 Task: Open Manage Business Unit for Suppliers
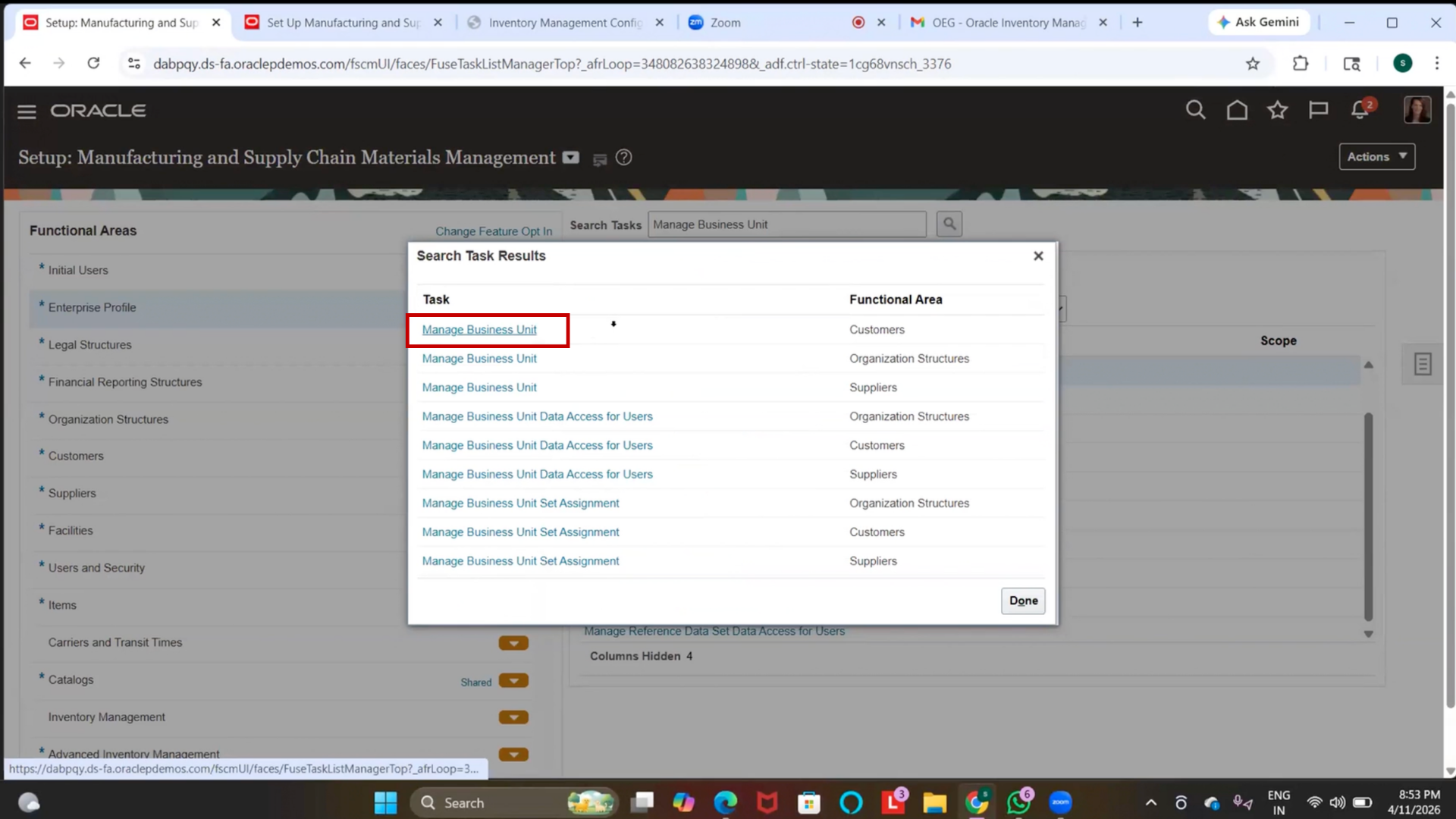coord(479,388)
